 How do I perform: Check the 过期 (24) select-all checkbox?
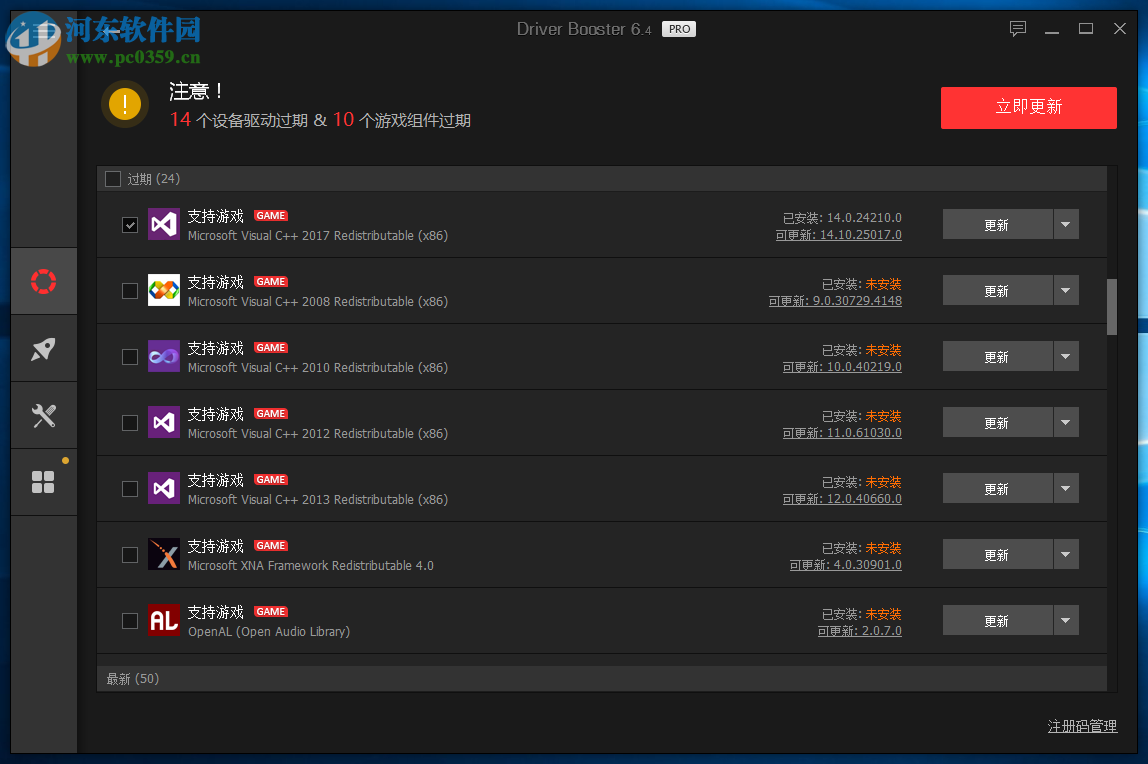click(x=113, y=178)
